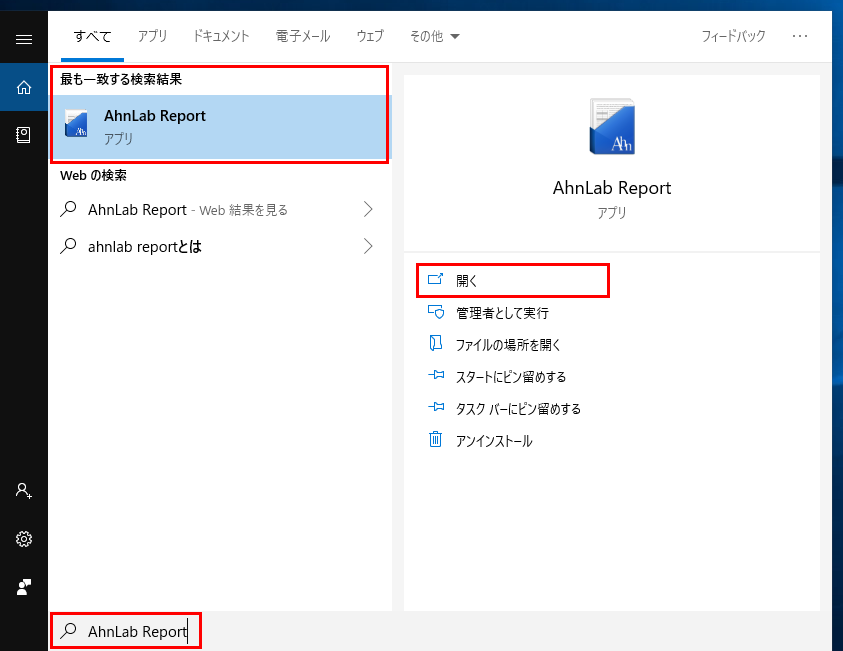The width and height of the screenshot is (843, 651).
Task: Click the AhnLab Report app icon in the results list
Action: tap(76, 124)
